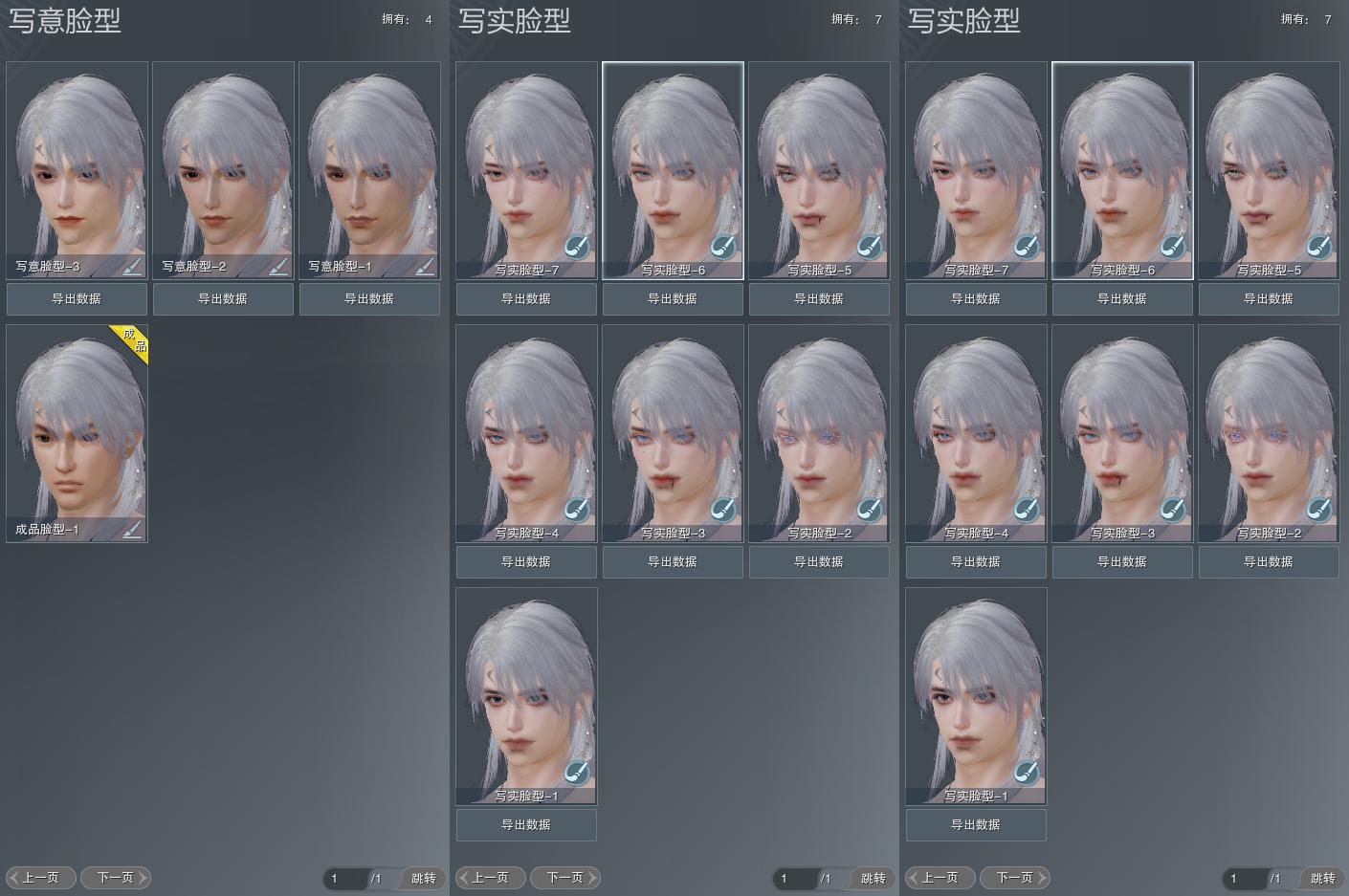Viewport: 1349px width, 896px height.
Task: Go to 下一页 in the 写意脸型 panel
Action: (x=116, y=877)
